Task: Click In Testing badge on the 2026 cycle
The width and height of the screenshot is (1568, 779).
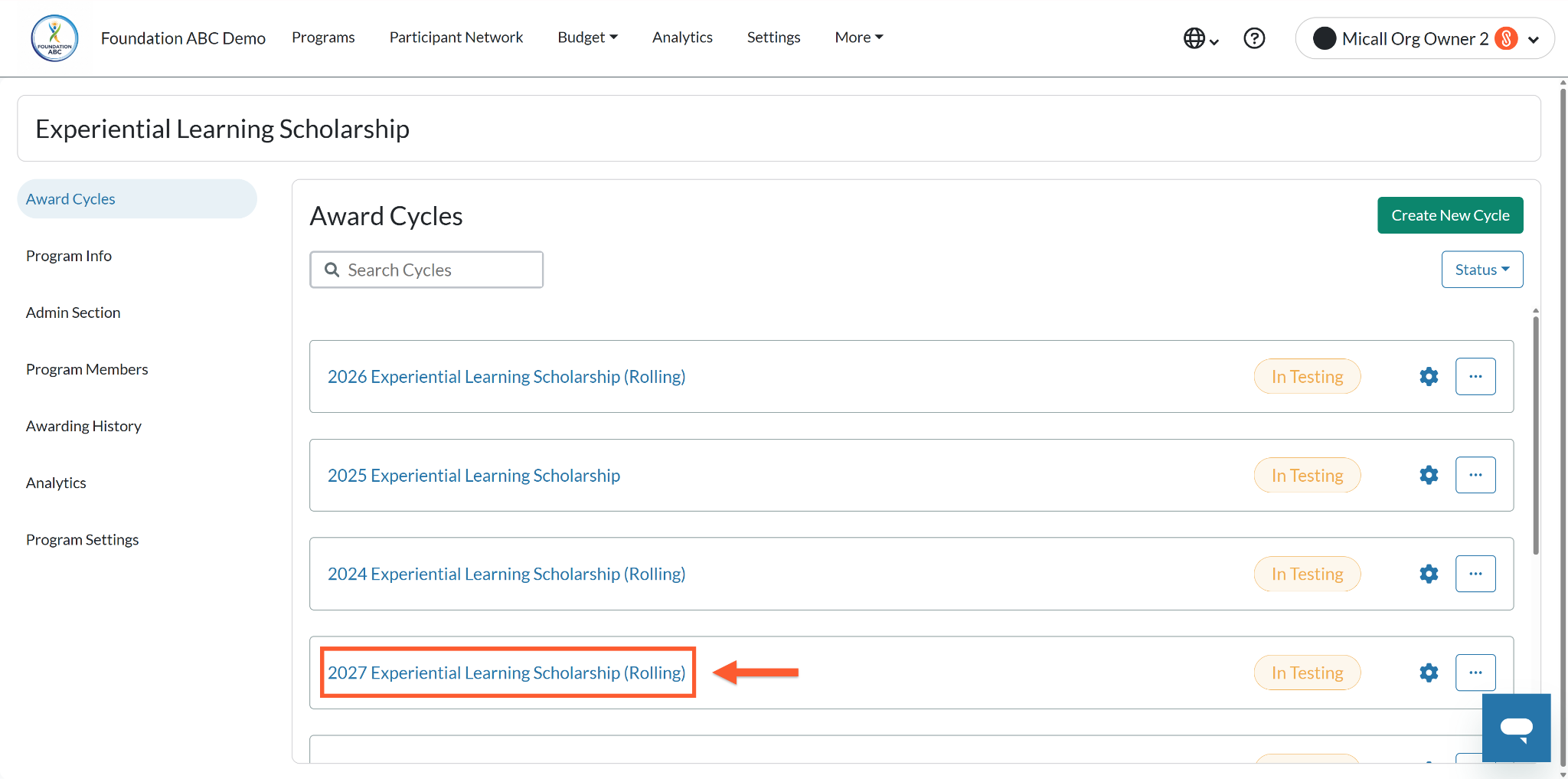Action: (1307, 377)
